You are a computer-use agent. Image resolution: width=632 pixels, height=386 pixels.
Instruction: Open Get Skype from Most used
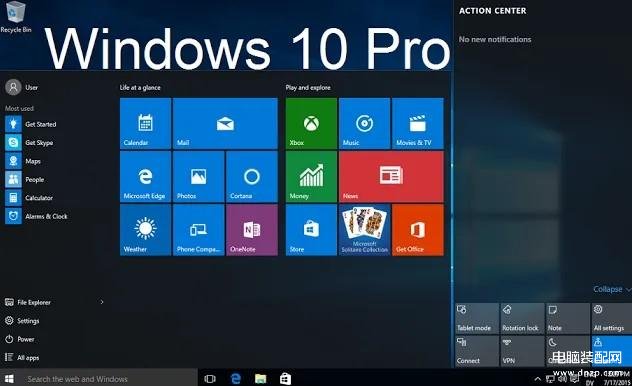click(x=29, y=143)
